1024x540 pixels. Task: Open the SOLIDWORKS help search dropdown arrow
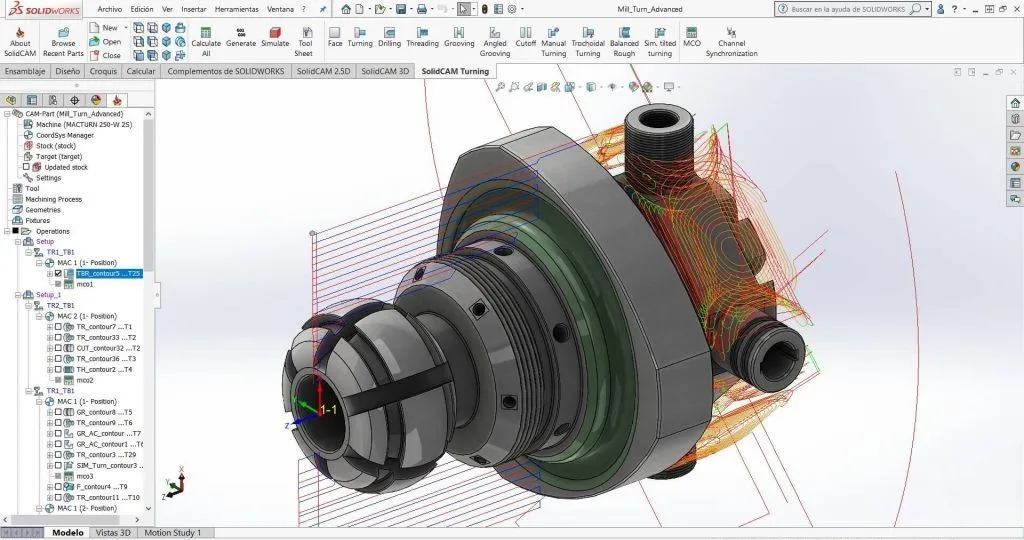click(x=927, y=9)
